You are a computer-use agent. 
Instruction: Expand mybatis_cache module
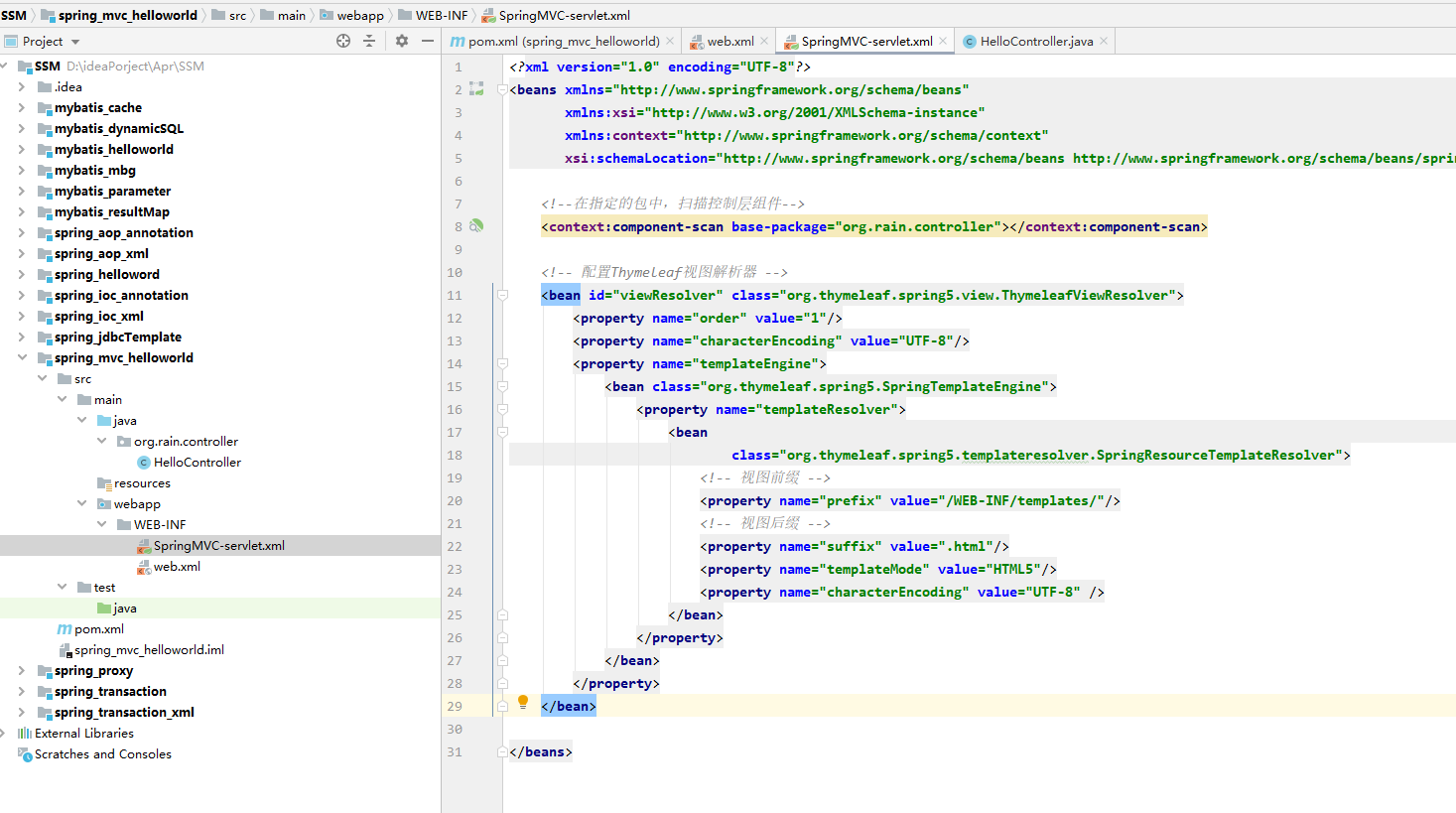point(22,107)
